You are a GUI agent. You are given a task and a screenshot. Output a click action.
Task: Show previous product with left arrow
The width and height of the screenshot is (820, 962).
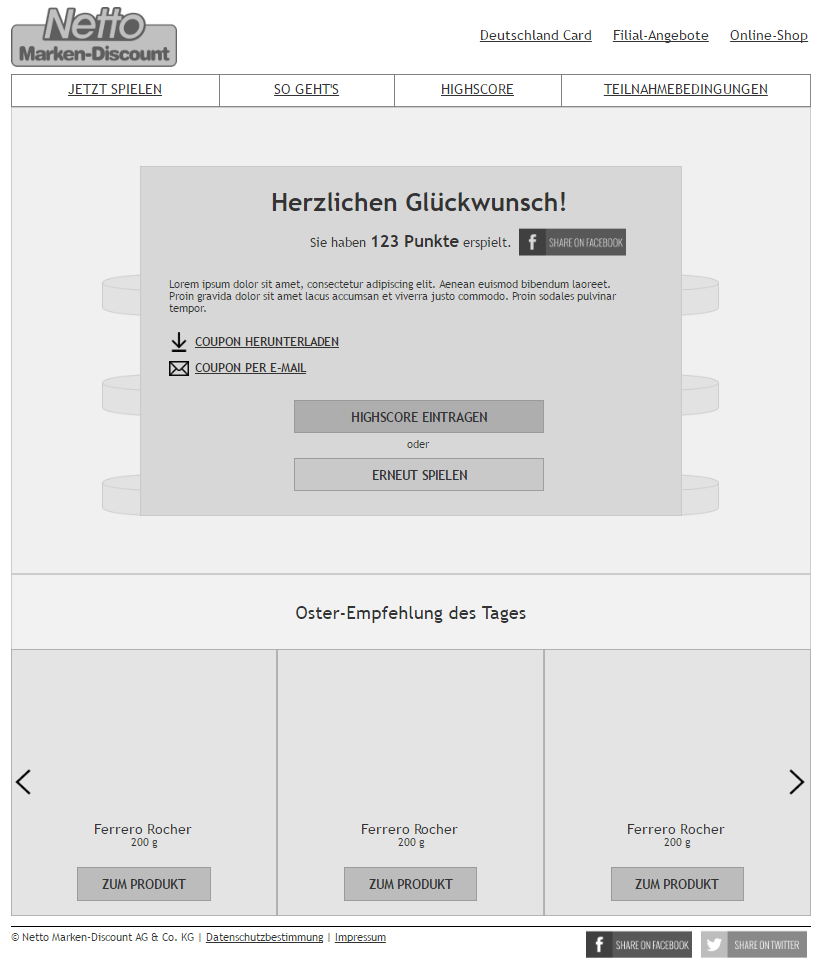pos(23,782)
